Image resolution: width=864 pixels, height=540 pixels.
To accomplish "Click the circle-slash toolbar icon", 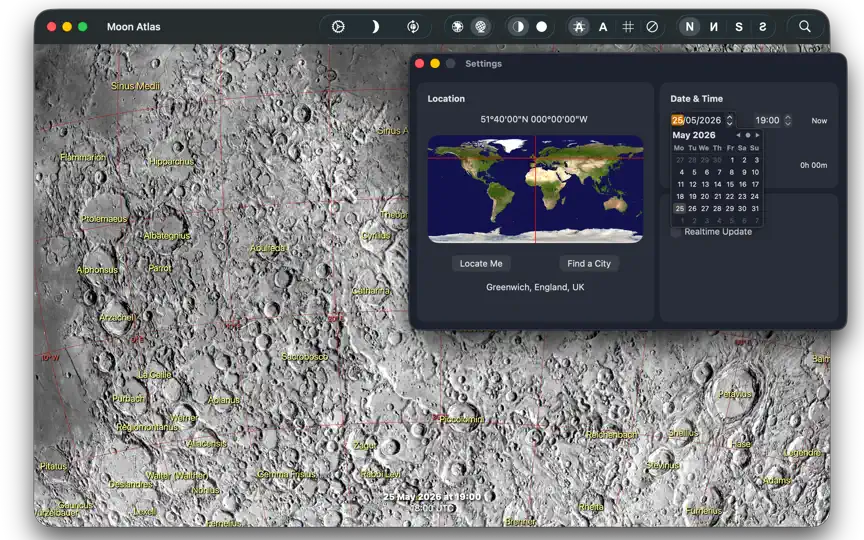I will 652,26.
